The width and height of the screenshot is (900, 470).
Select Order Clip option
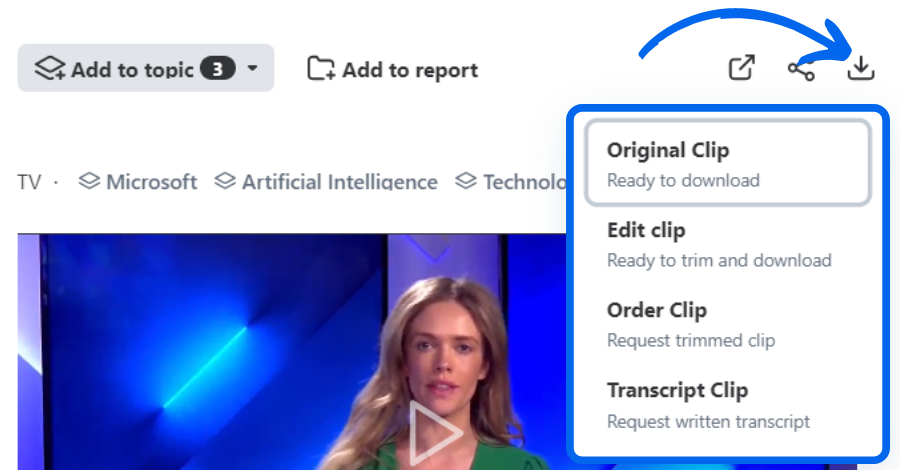click(x=728, y=324)
